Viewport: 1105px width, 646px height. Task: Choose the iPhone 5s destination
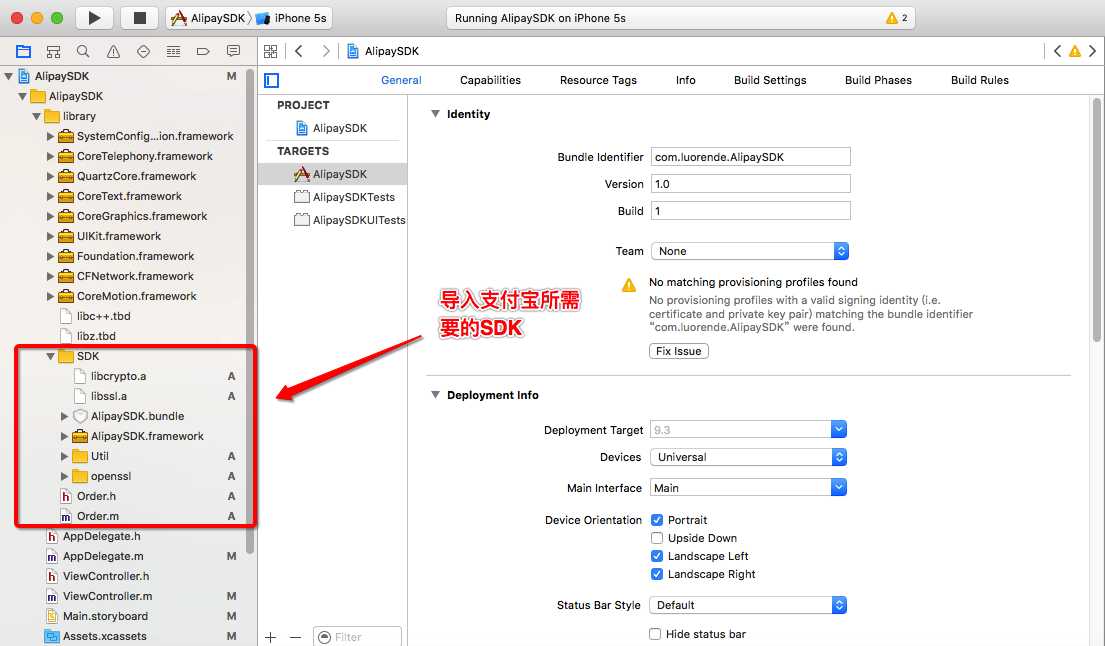(x=292, y=18)
